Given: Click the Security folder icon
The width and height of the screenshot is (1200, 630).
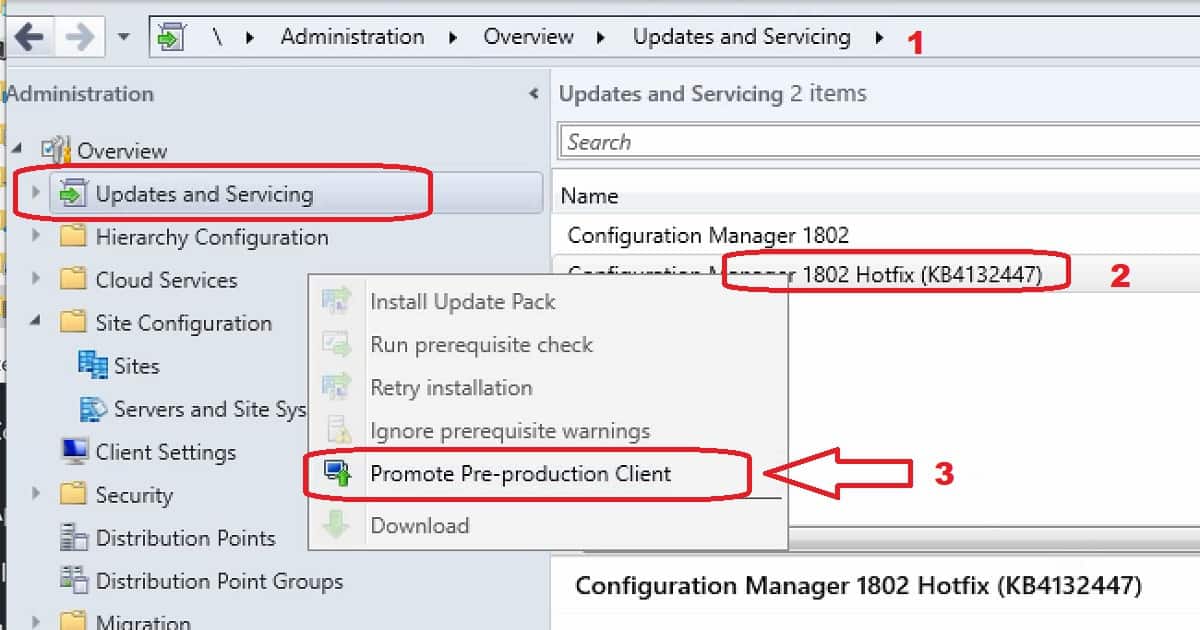Looking at the screenshot, I should pos(73,494).
